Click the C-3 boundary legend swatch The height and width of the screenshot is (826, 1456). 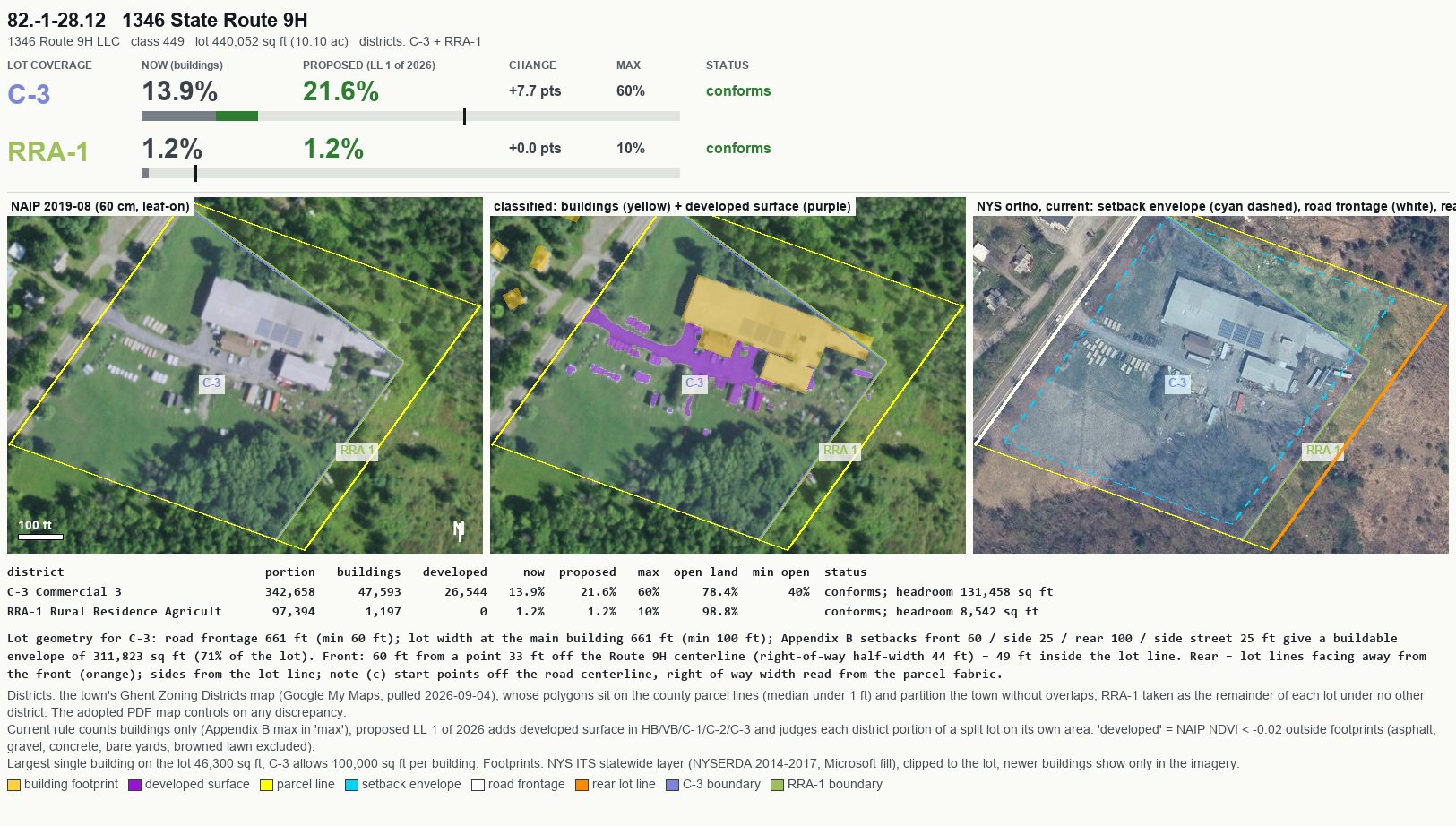pos(672,785)
